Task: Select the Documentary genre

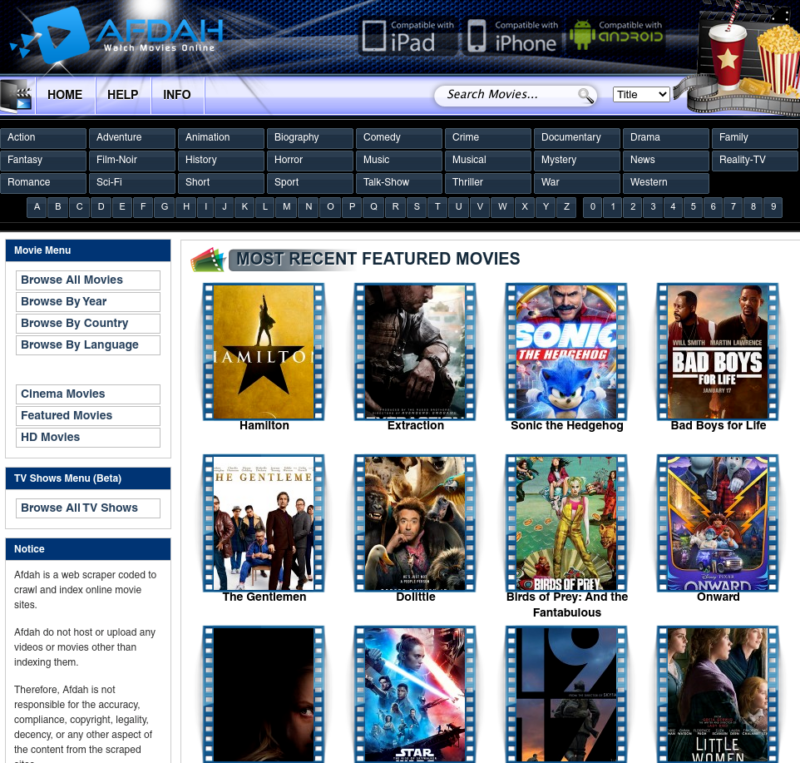Action: [x=577, y=138]
